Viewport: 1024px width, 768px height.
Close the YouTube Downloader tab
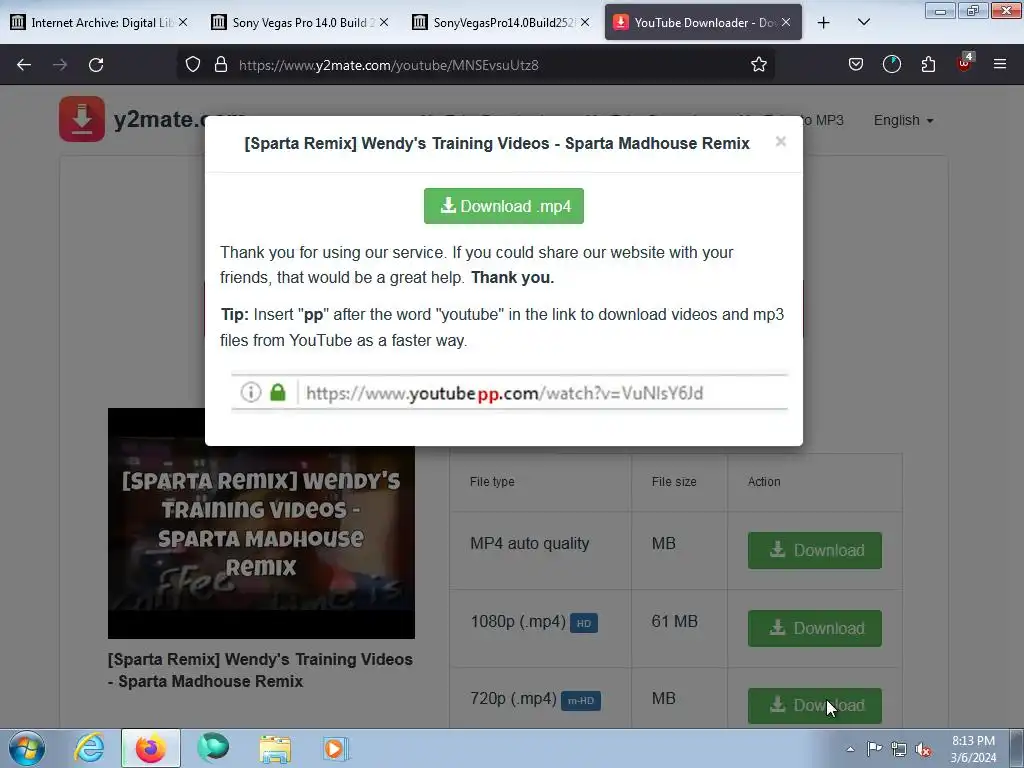[786, 23]
